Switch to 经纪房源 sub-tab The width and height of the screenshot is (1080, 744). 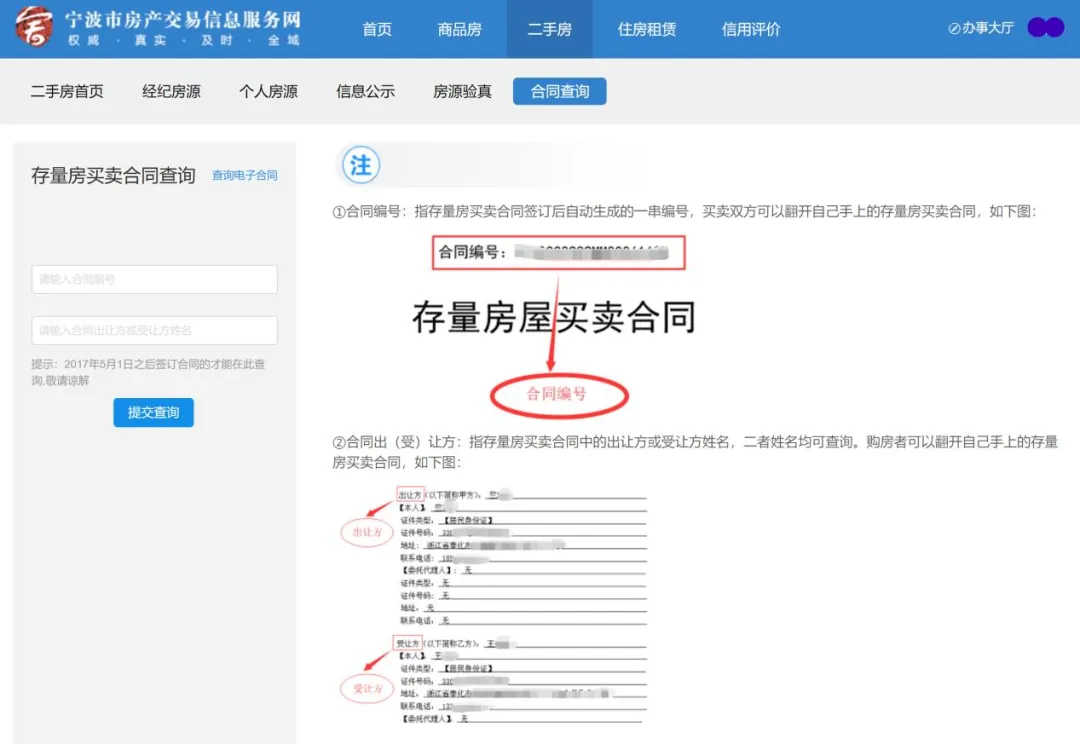[172, 91]
